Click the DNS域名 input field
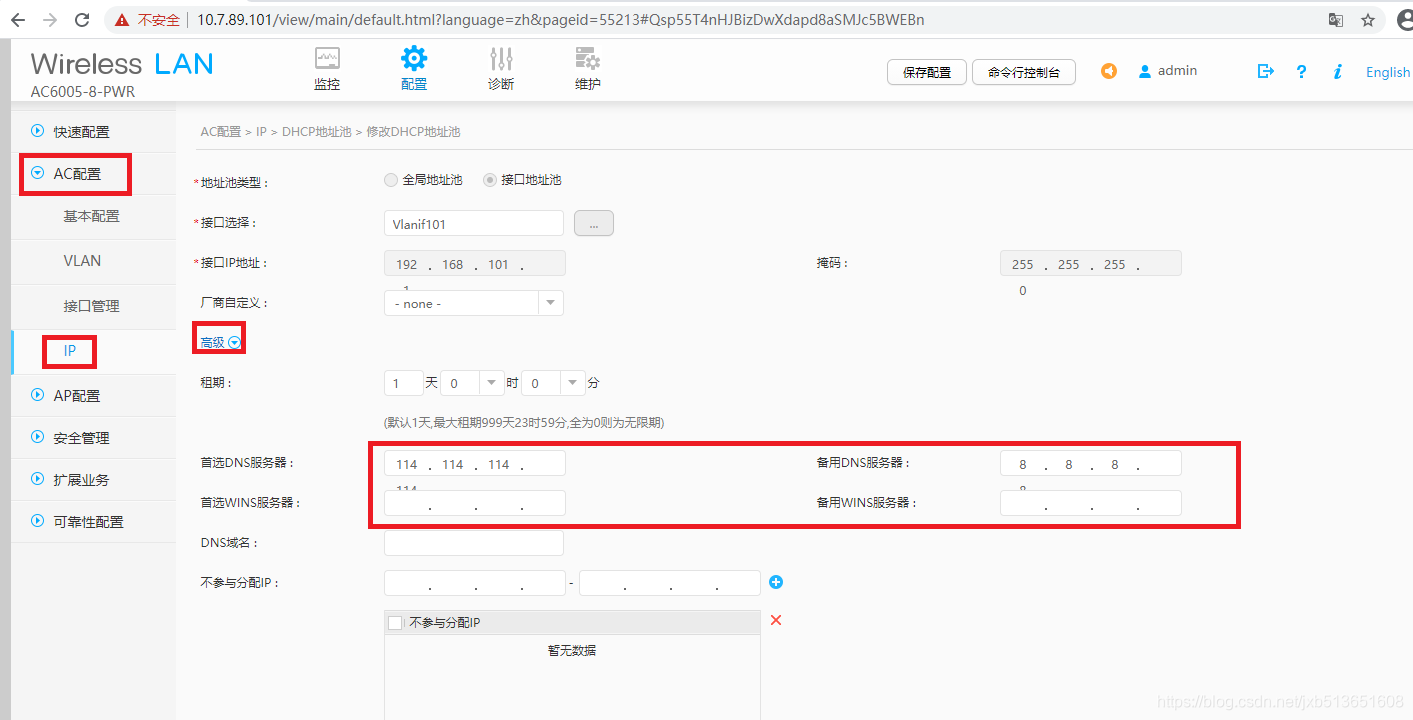1413x720 pixels. (474, 543)
